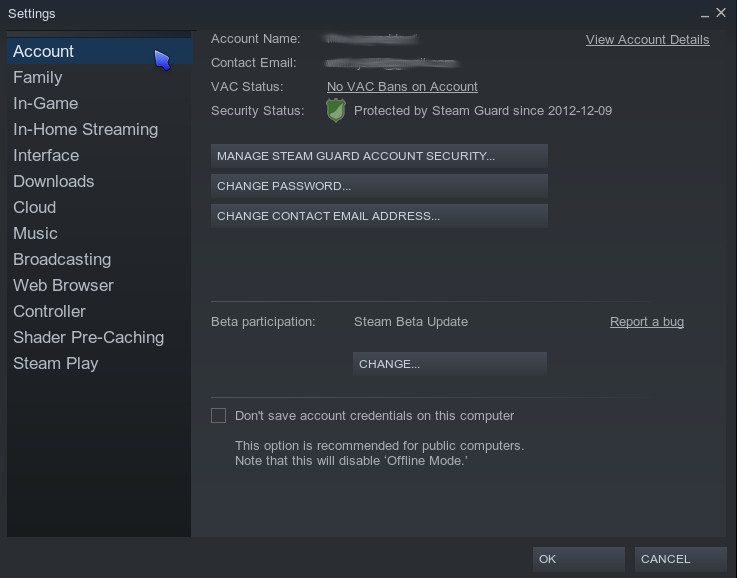This screenshot has width=737, height=578.
Task: Open the Interface settings category
Action: coord(100,156)
